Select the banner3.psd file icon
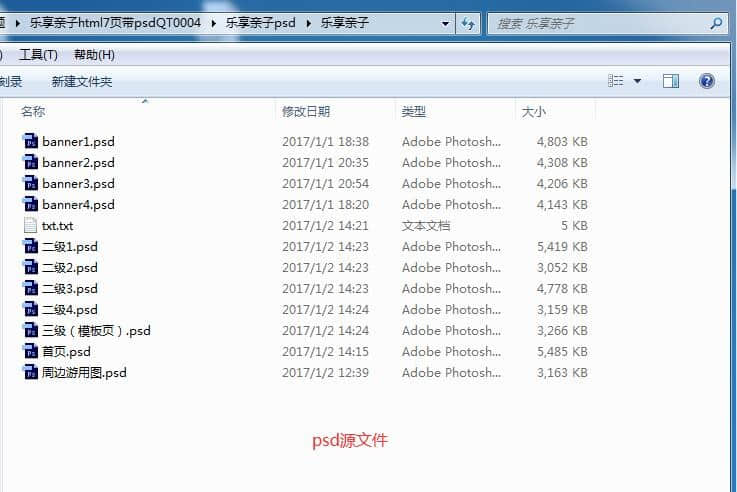 point(30,183)
